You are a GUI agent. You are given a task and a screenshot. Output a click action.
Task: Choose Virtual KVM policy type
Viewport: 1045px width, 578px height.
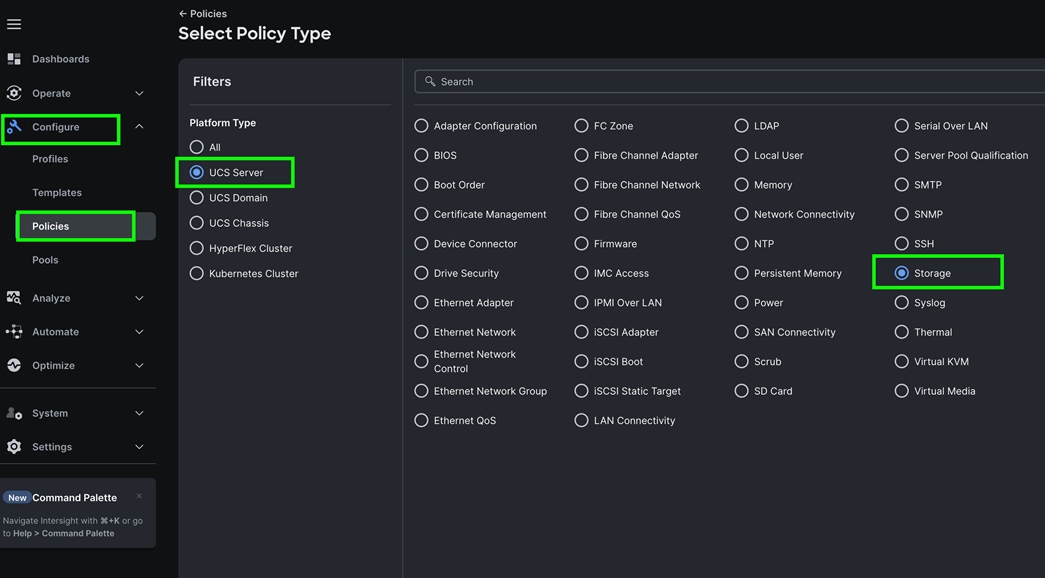(902, 361)
